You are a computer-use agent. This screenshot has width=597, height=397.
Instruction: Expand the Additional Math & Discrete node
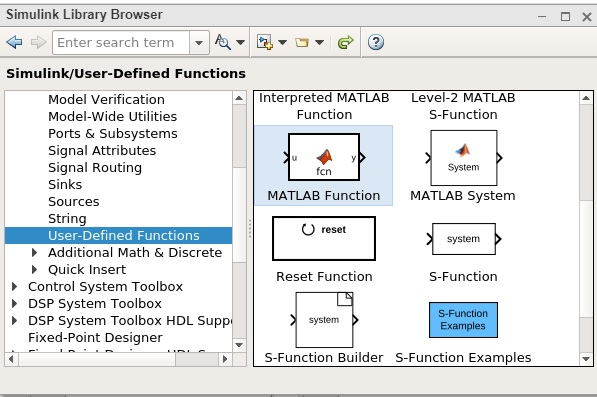point(34,252)
